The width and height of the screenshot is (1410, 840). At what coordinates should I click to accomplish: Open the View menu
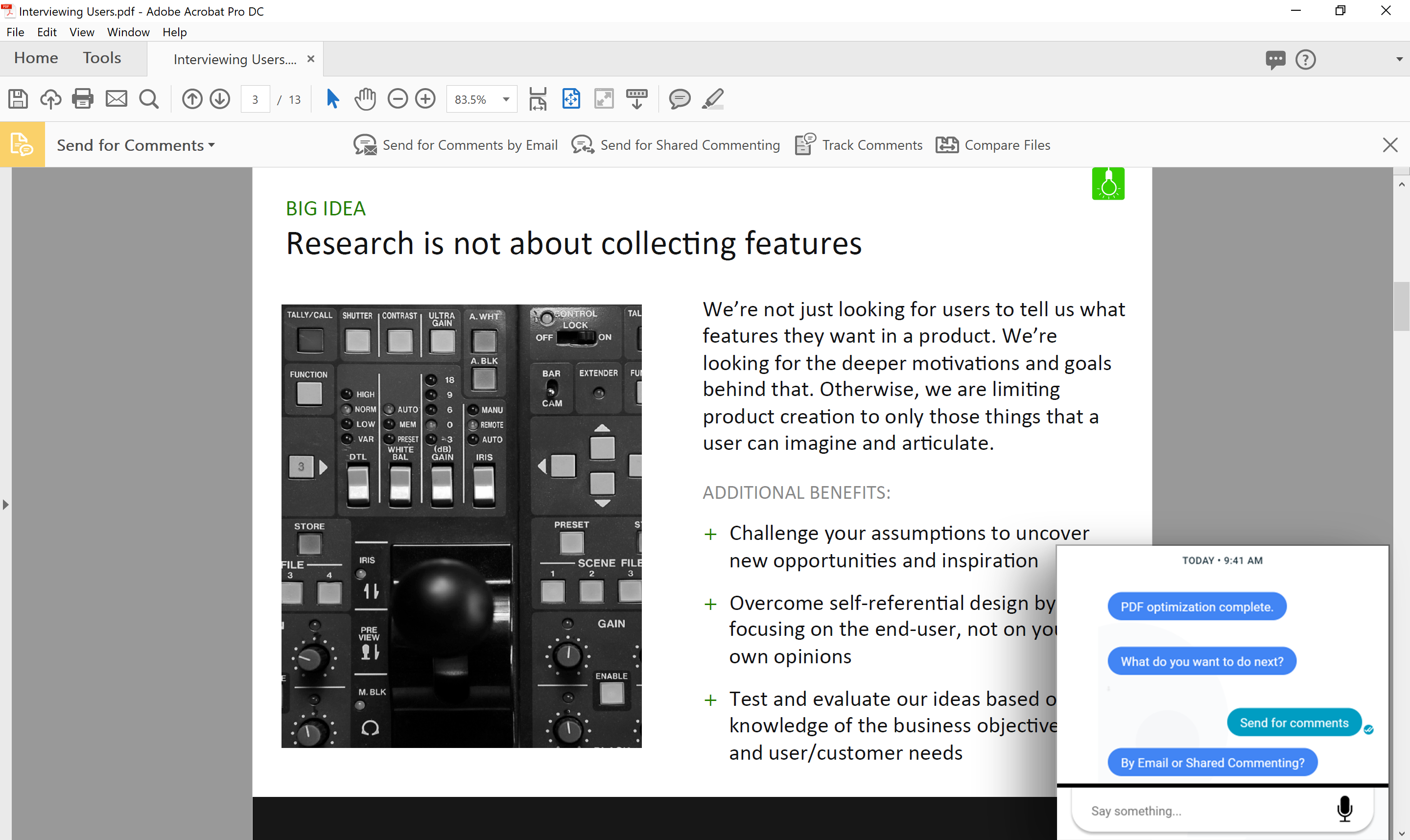81,32
